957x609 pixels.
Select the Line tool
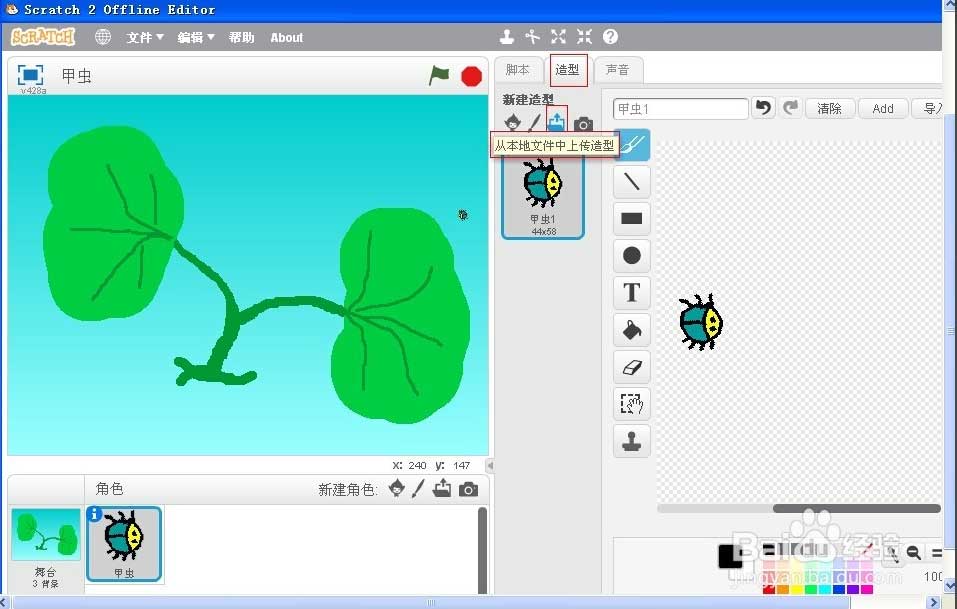tap(632, 181)
